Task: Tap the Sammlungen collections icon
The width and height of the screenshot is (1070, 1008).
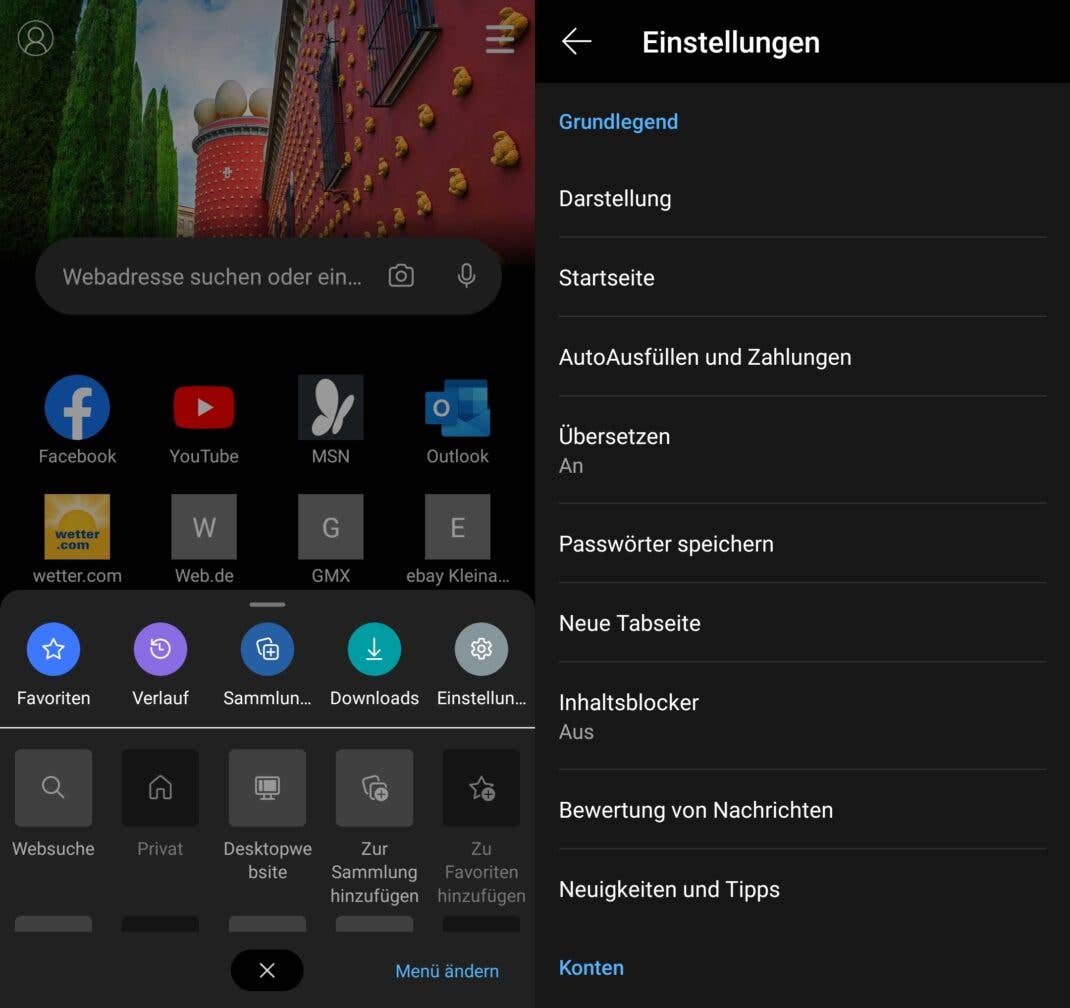Action: point(267,649)
